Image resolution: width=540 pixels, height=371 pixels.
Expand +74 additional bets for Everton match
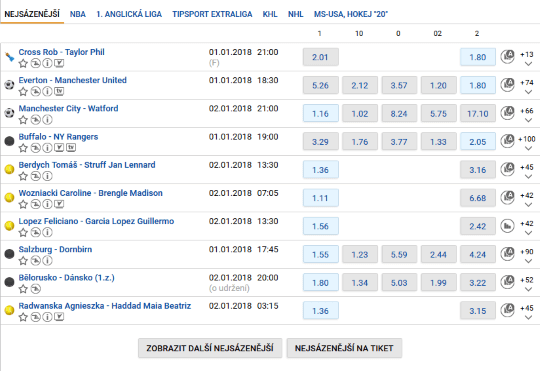pos(527,87)
